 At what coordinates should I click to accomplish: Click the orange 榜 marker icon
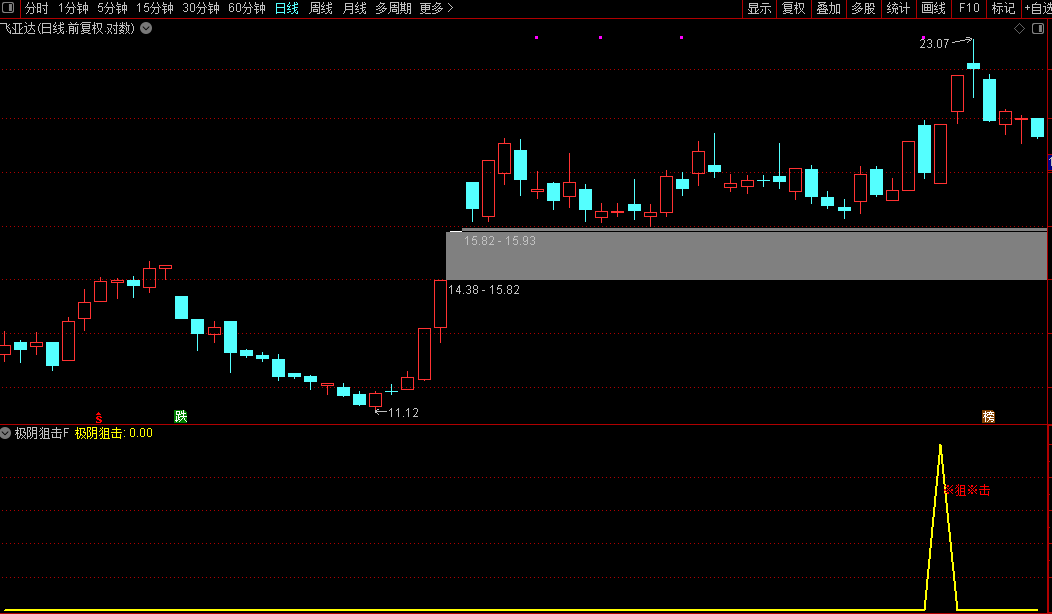(988, 416)
